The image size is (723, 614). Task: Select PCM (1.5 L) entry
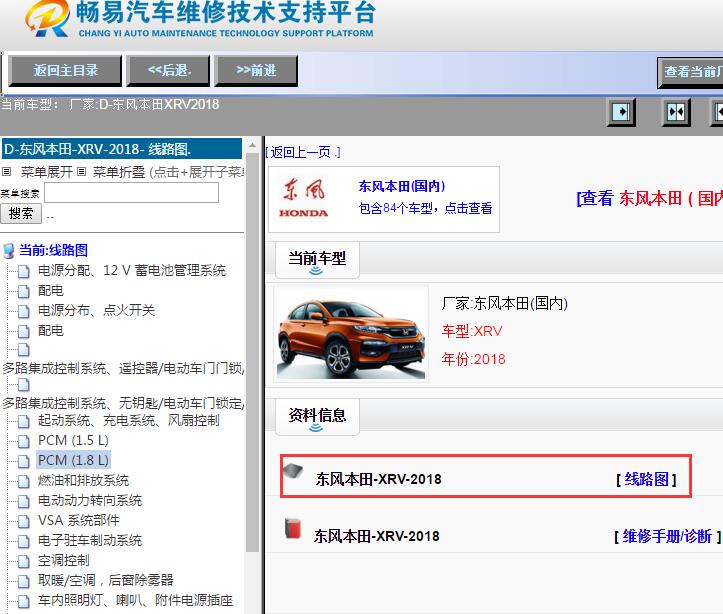click(x=73, y=440)
